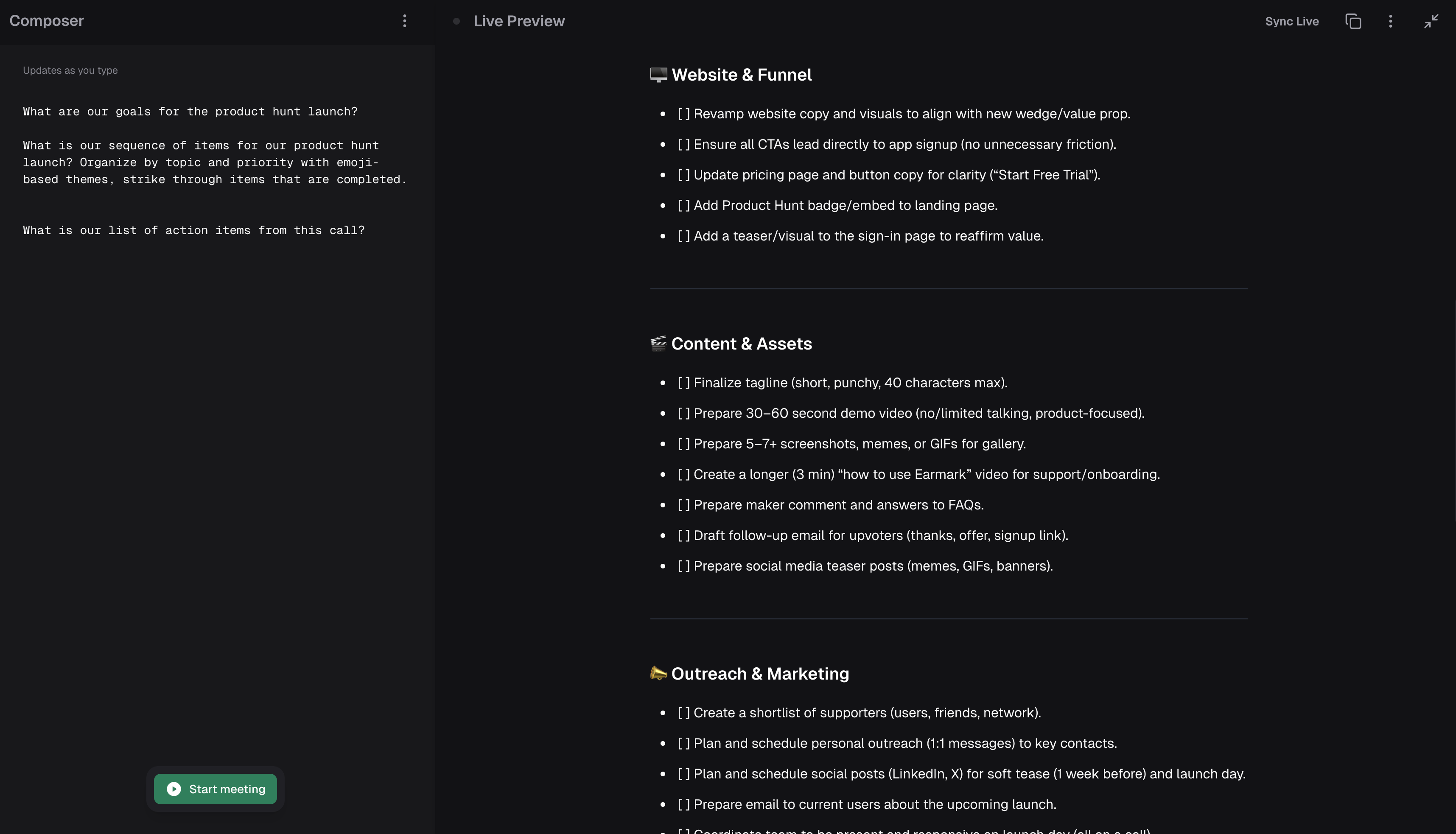This screenshot has width=1456, height=834.
Task: Open the Live Preview three-dot menu
Action: point(1390,21)
